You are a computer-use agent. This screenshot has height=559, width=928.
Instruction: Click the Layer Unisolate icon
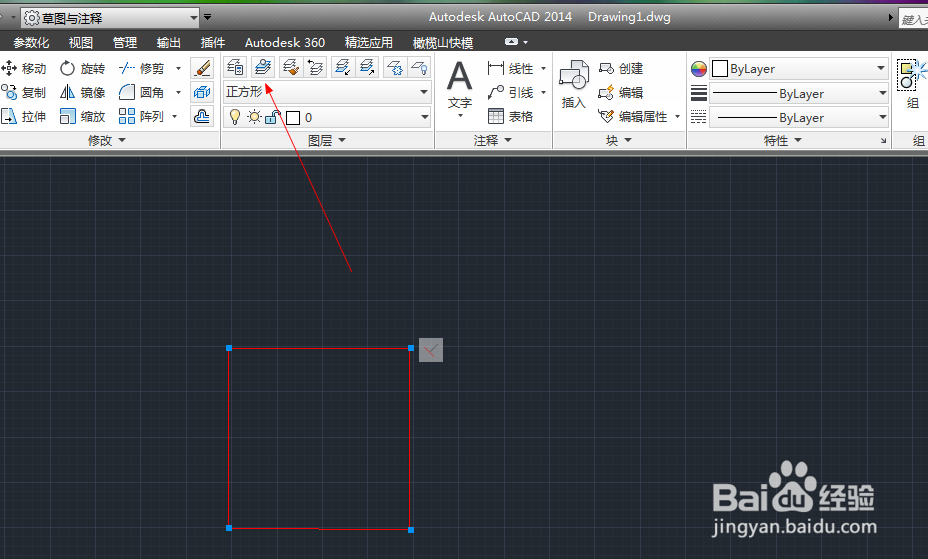(367, 67)
